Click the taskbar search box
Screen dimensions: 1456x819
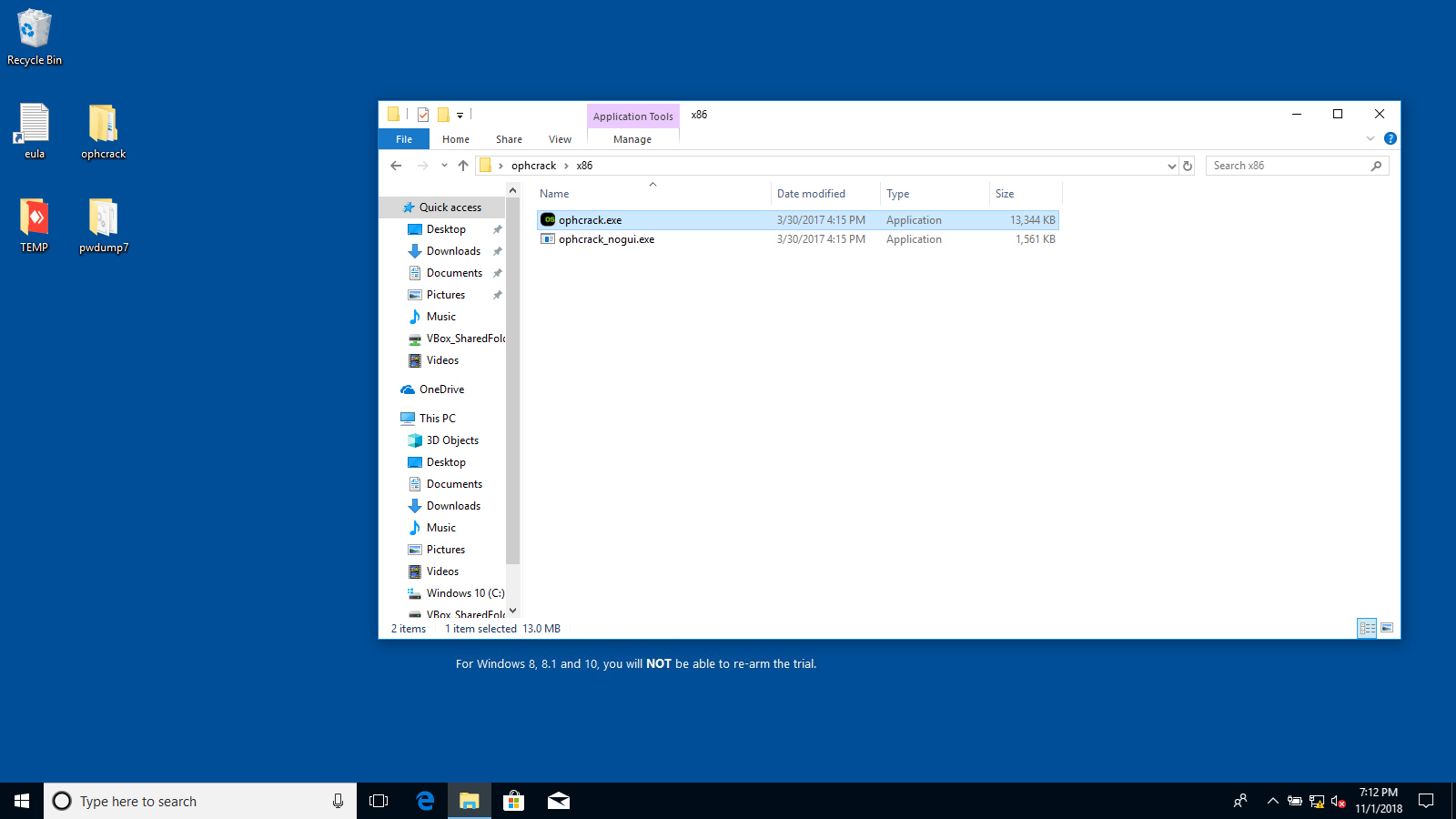tap(200, 801)
